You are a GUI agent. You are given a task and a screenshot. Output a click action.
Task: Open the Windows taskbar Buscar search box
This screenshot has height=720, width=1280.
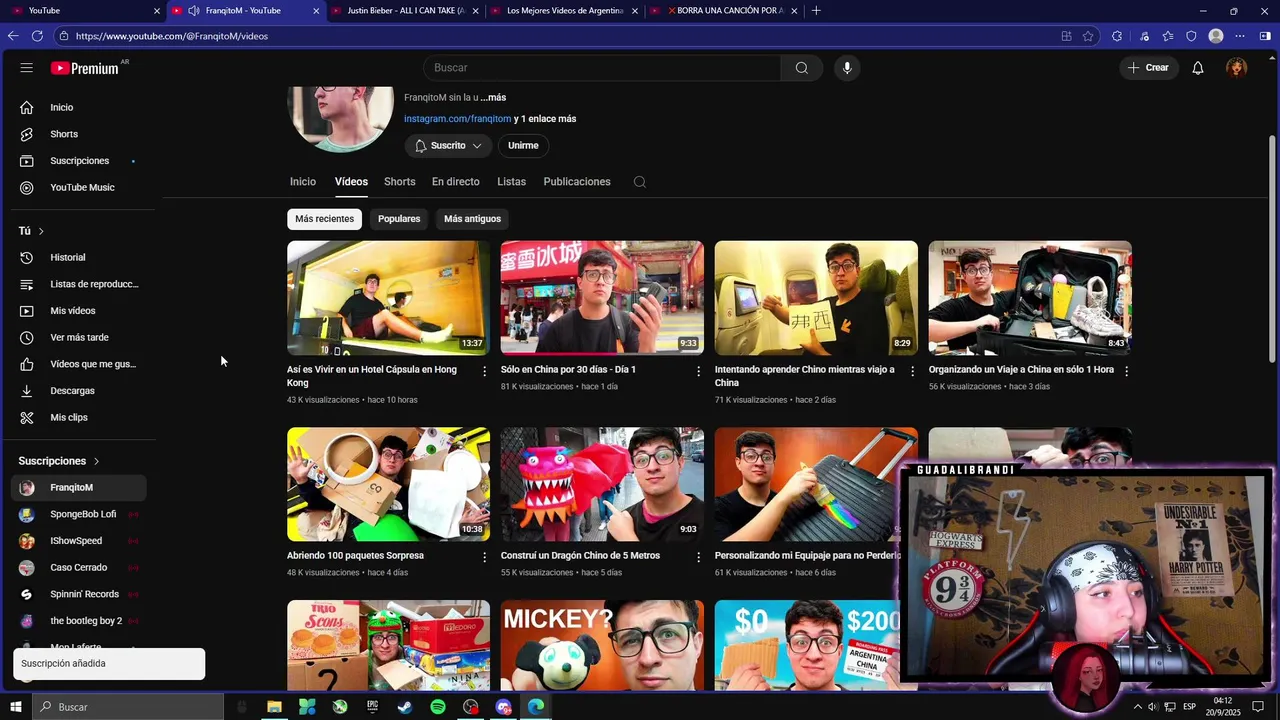coord(128,707)
